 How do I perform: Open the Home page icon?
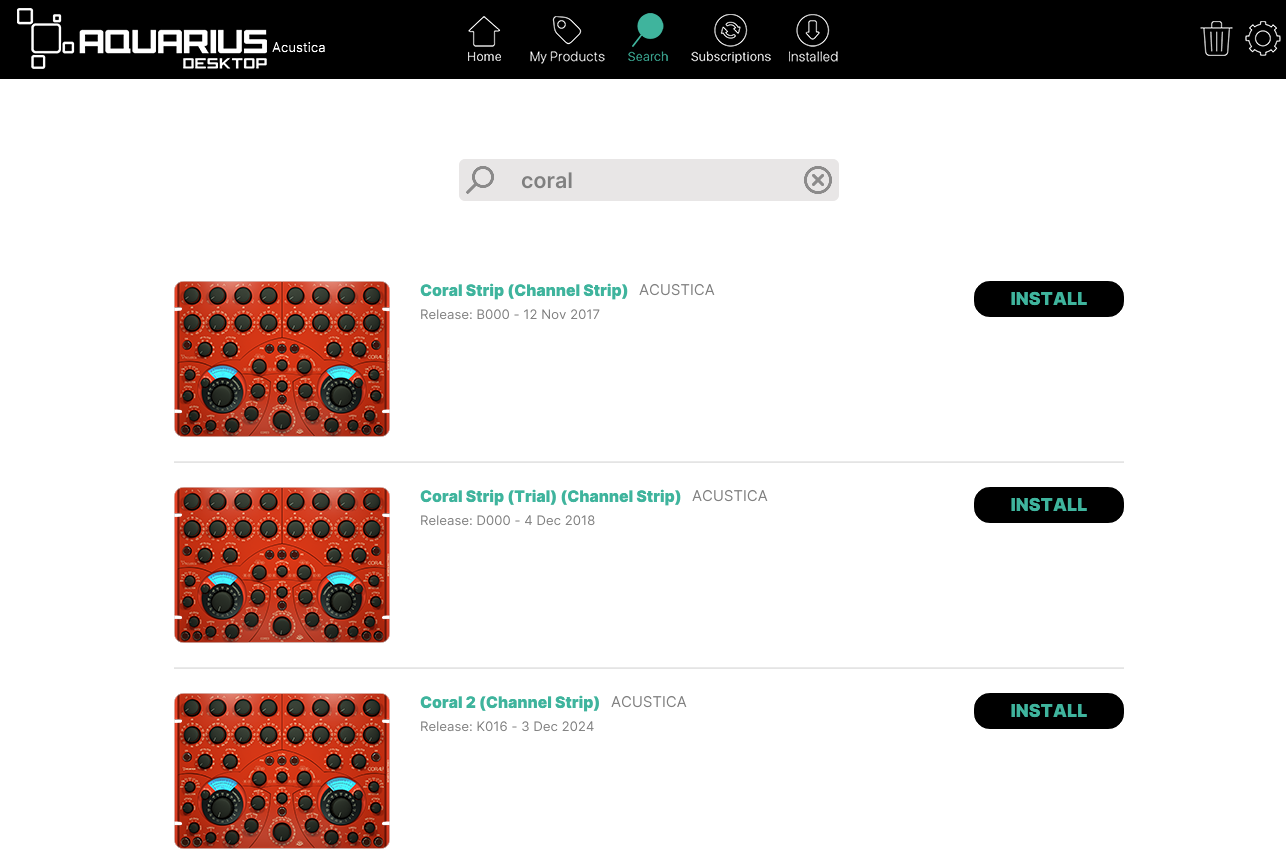(484, 31)
